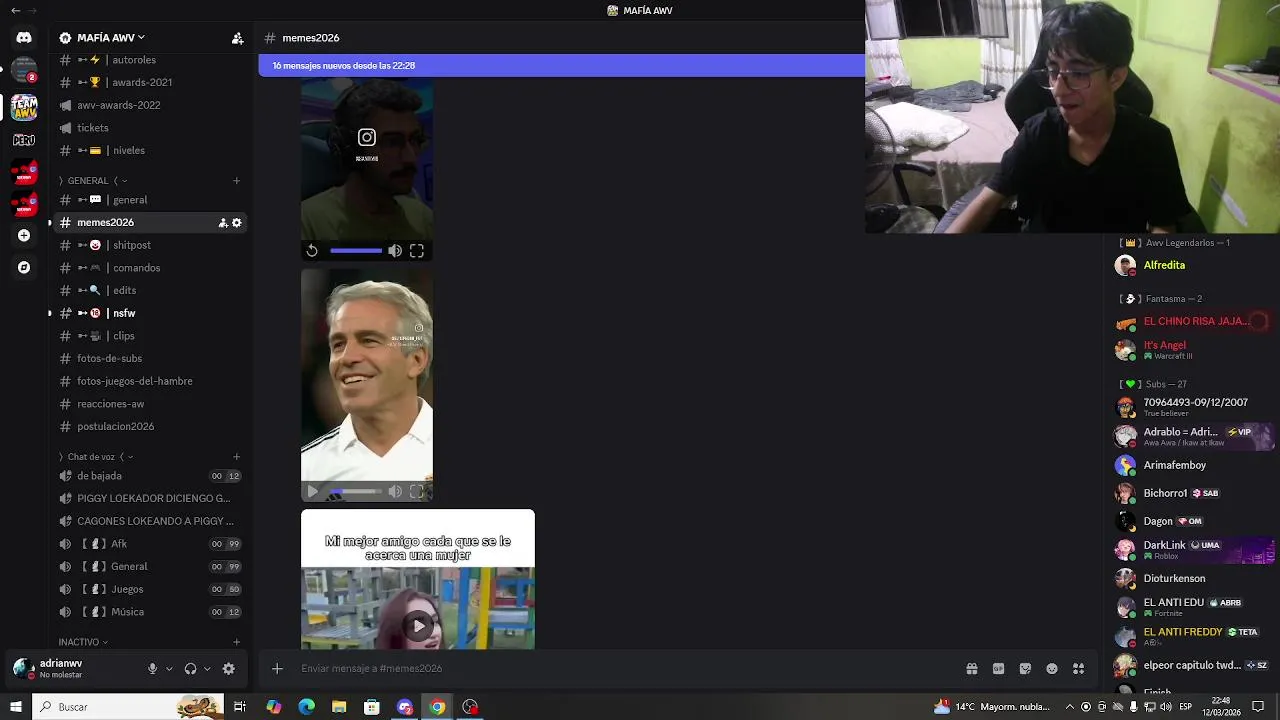Open the tickets channel

tap(150, 128)
